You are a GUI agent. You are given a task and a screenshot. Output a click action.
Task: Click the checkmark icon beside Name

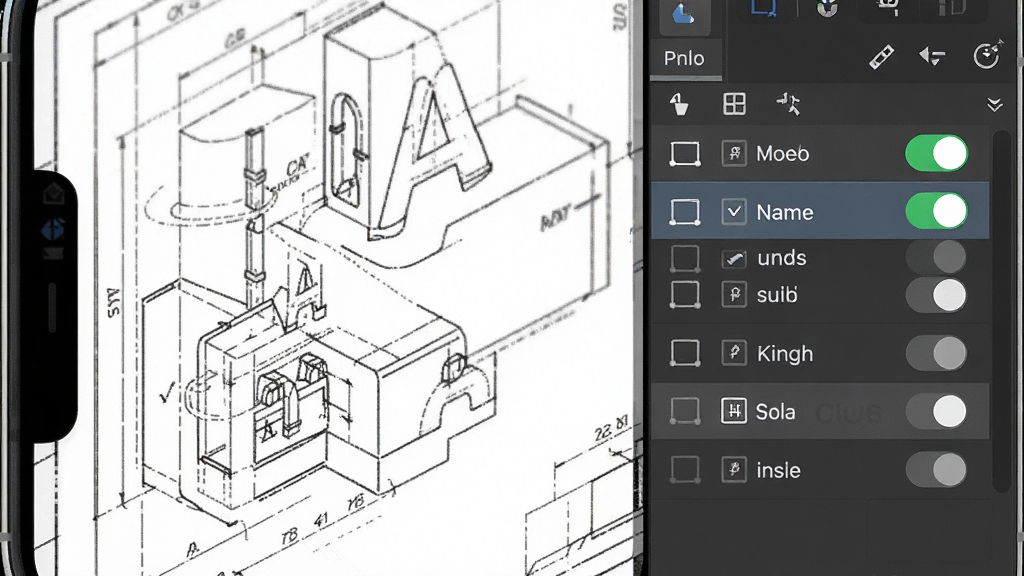point(734,212)
